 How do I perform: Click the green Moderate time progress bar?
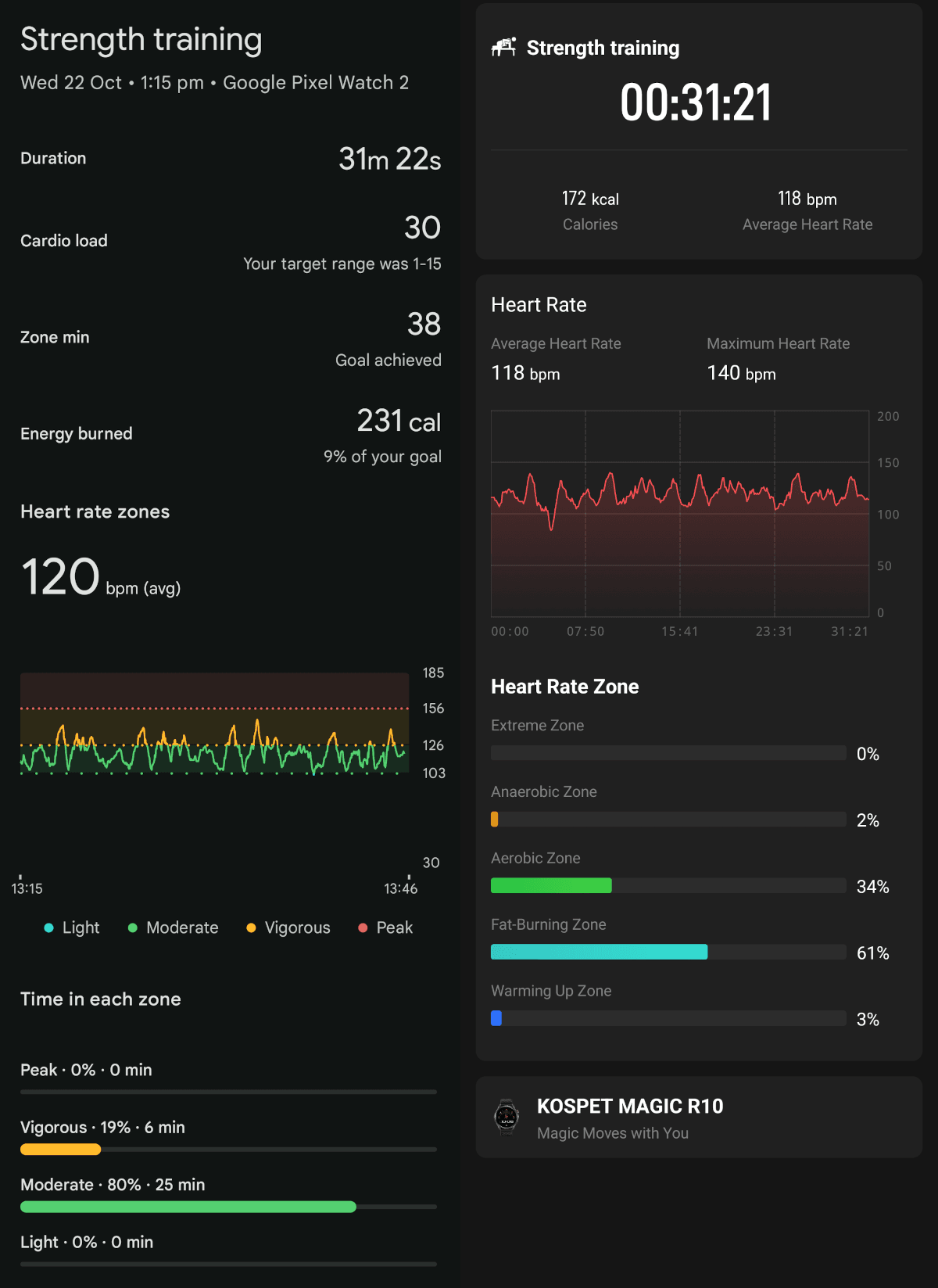pyautogui.click(x=188, y=1207)
